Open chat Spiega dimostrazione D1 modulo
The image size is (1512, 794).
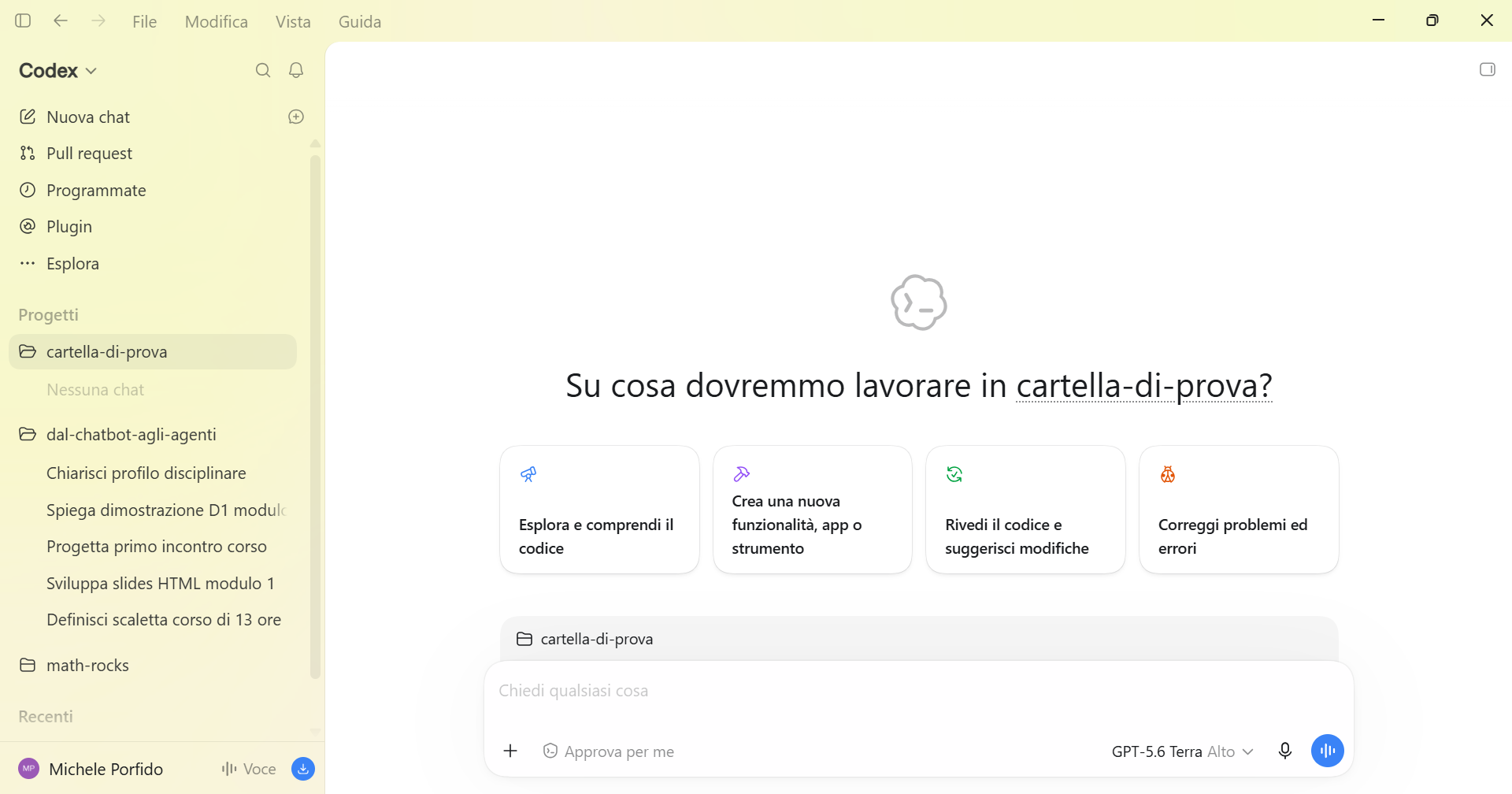(153, 510)
